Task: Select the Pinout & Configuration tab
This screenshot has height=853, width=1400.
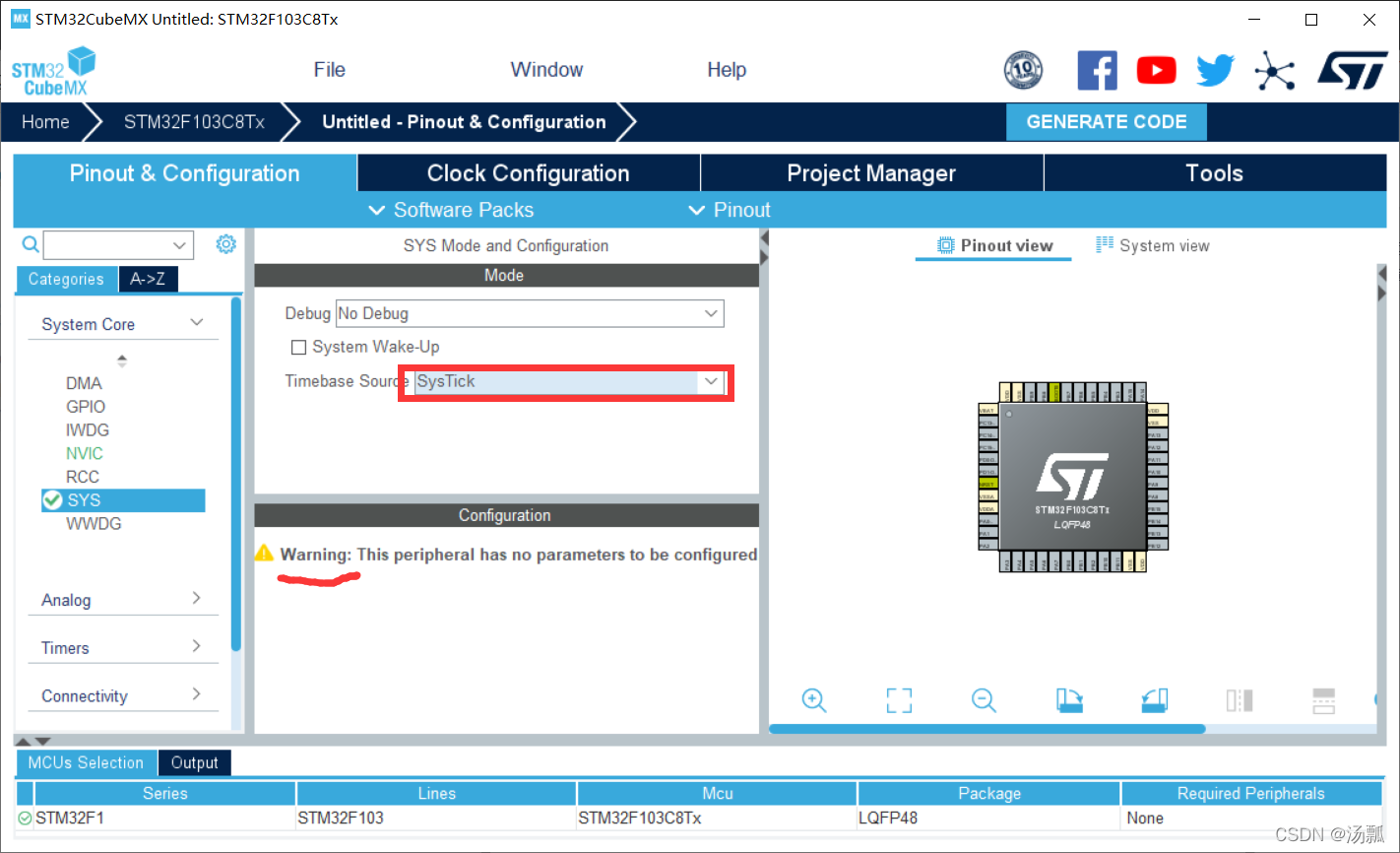Action: click(x=185, y=173)
